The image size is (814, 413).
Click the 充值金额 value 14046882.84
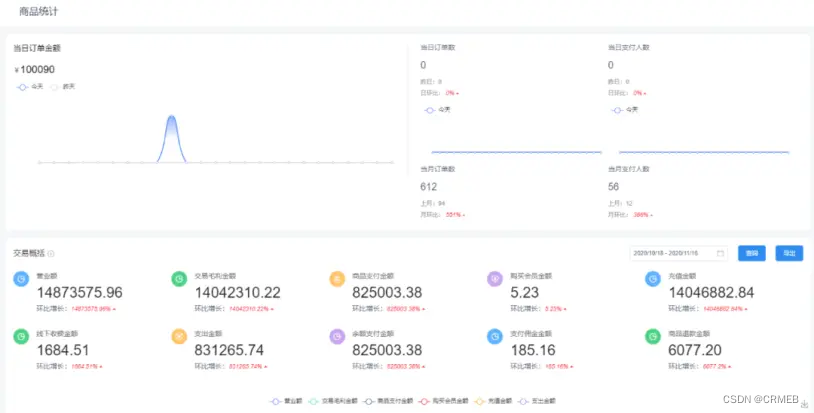pyautogui.click(x=711, y=293)
